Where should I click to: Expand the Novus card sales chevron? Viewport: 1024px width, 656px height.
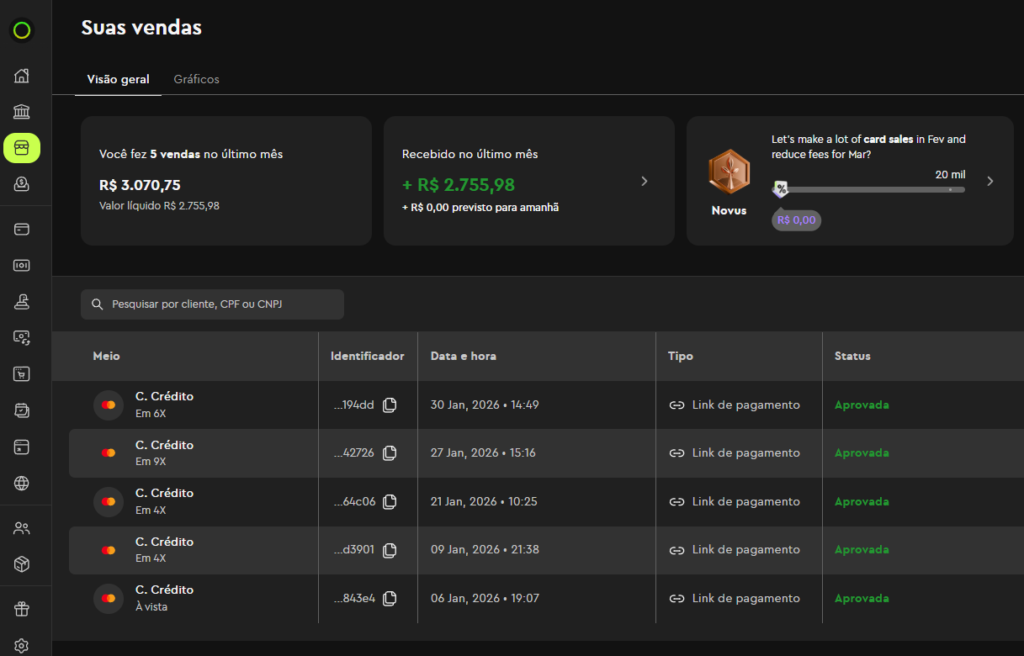pos(990,181)
